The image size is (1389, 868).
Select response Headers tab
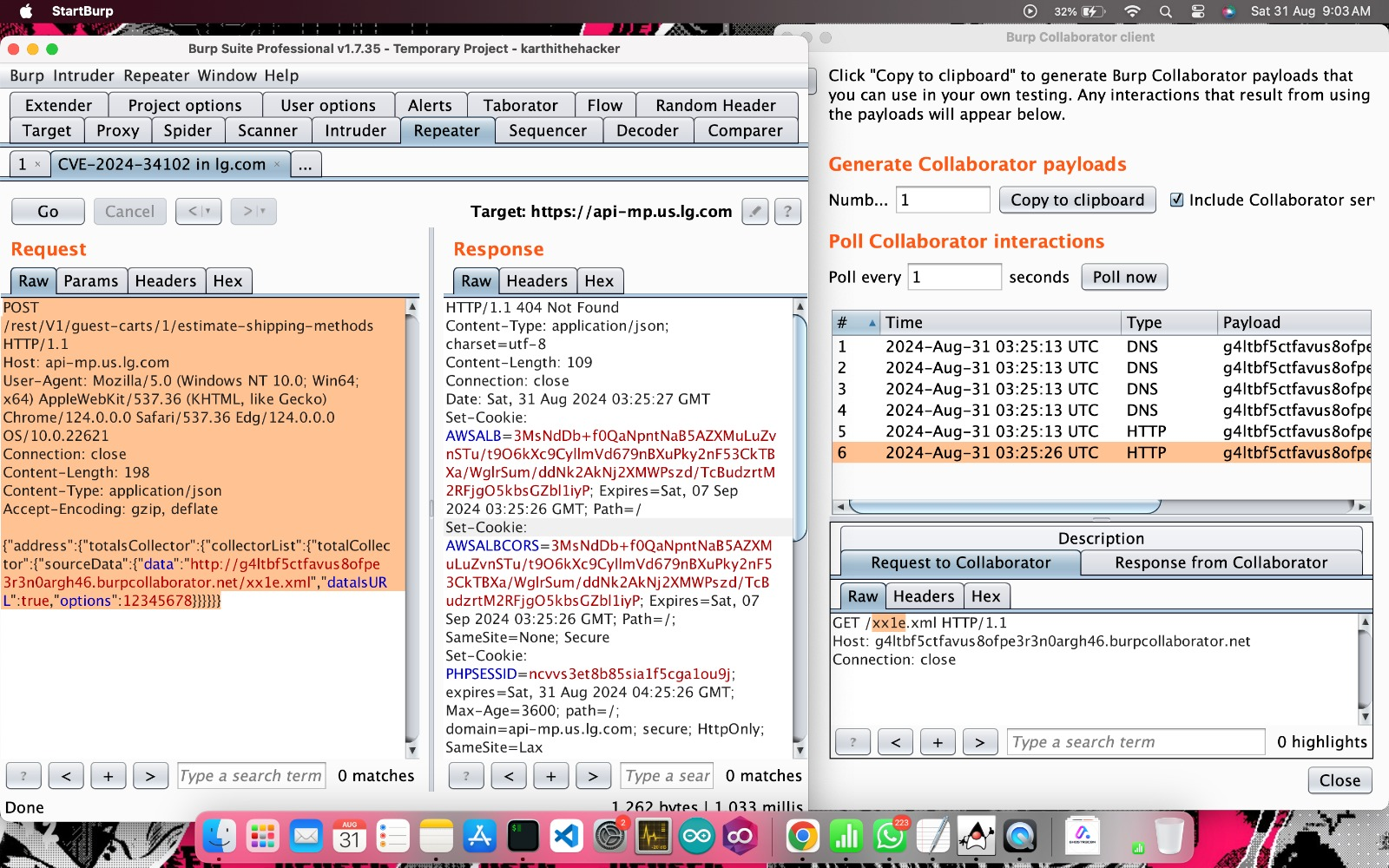(537, 280)
